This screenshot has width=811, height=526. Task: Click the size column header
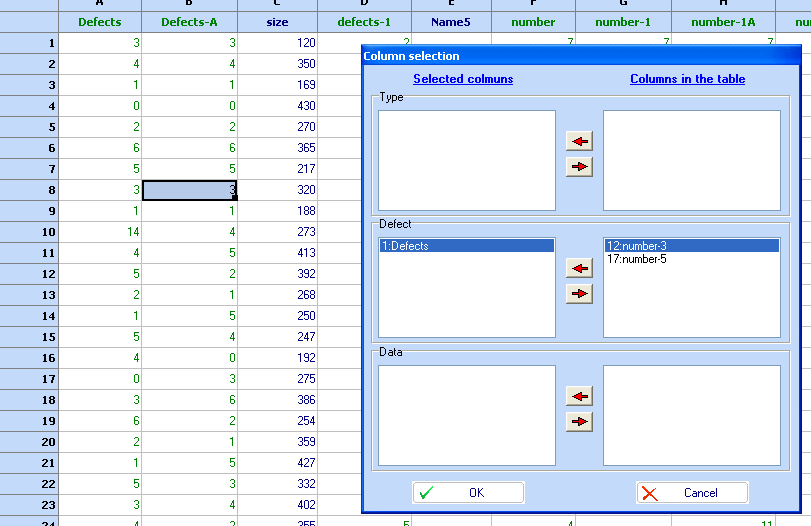[x=277, y=22]
